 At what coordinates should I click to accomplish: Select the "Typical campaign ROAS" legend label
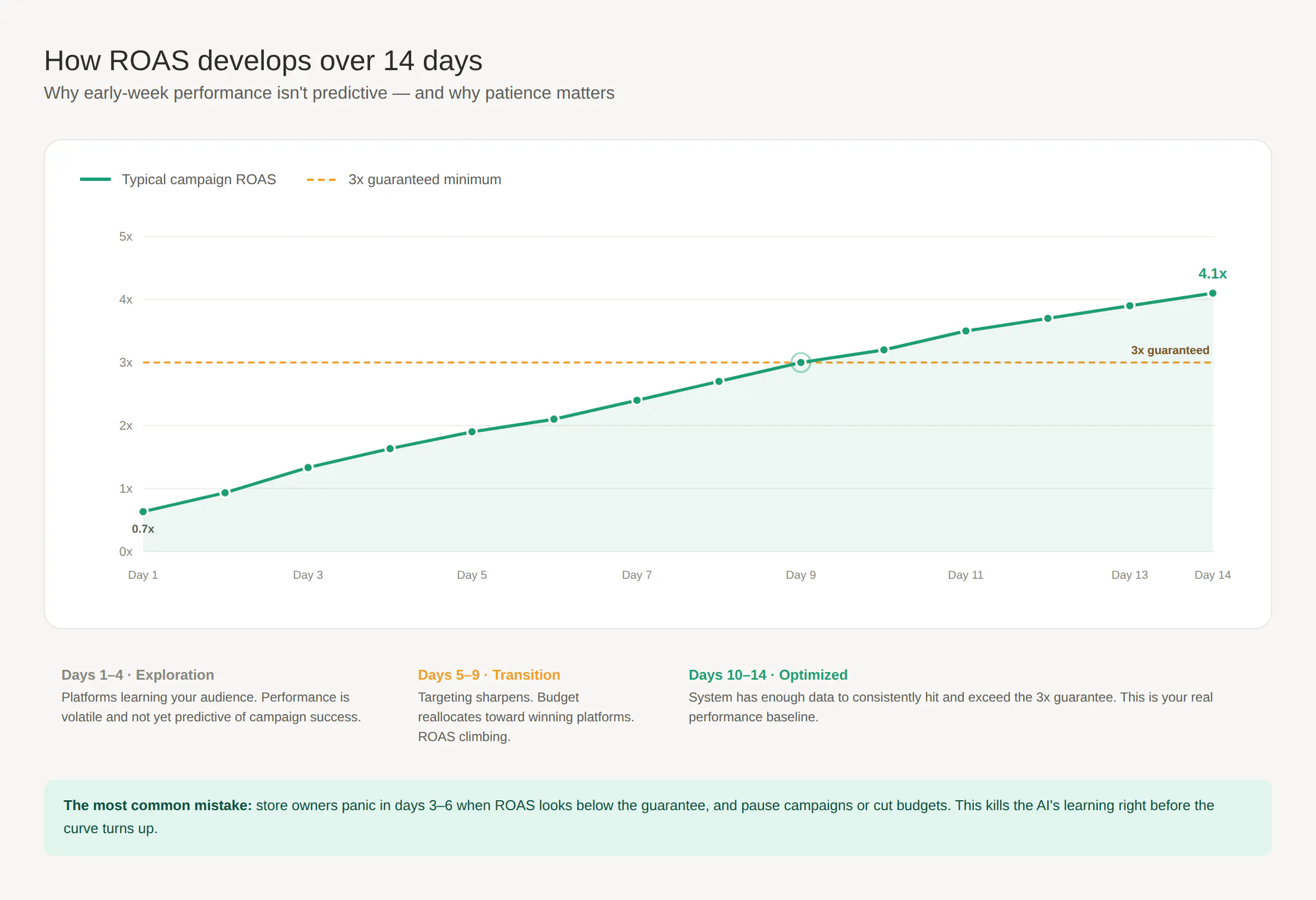coord(198,179)
